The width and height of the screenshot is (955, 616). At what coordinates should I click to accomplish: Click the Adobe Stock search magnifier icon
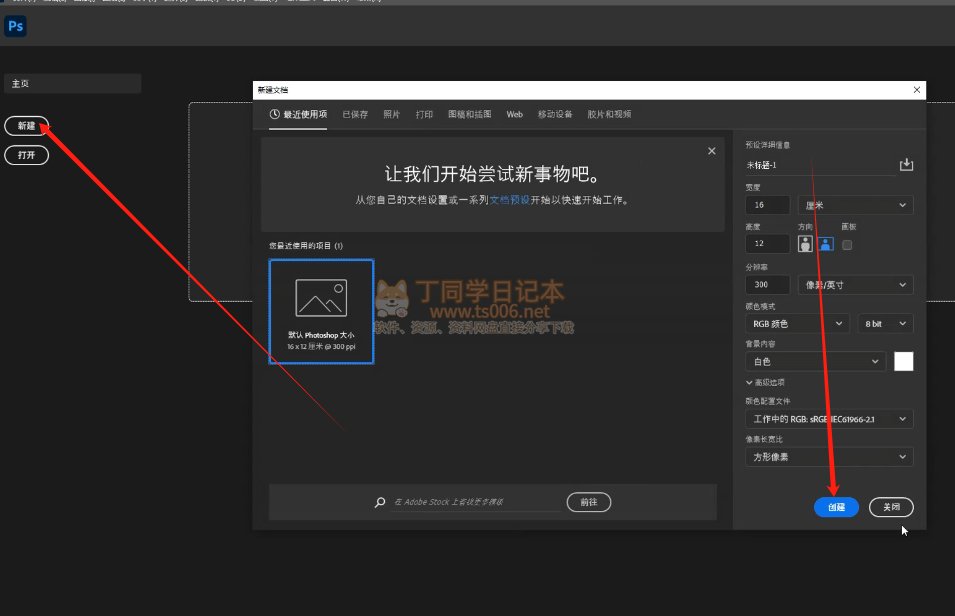click(380, 503)
